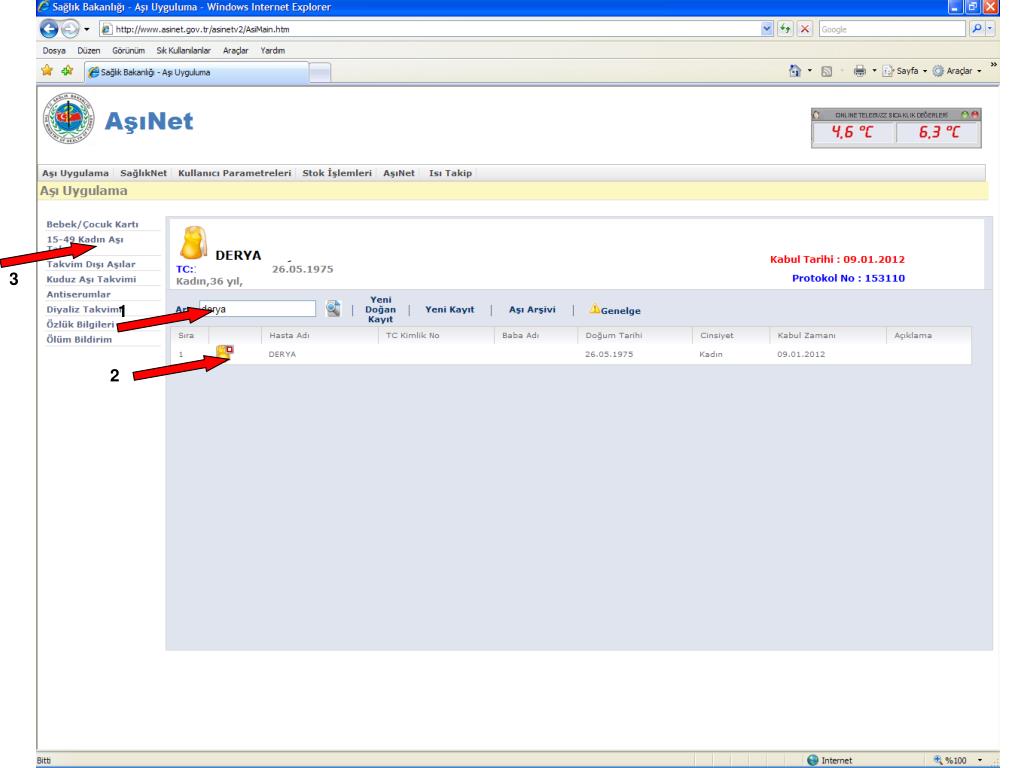Expand the address bar history dropdown

767,29
